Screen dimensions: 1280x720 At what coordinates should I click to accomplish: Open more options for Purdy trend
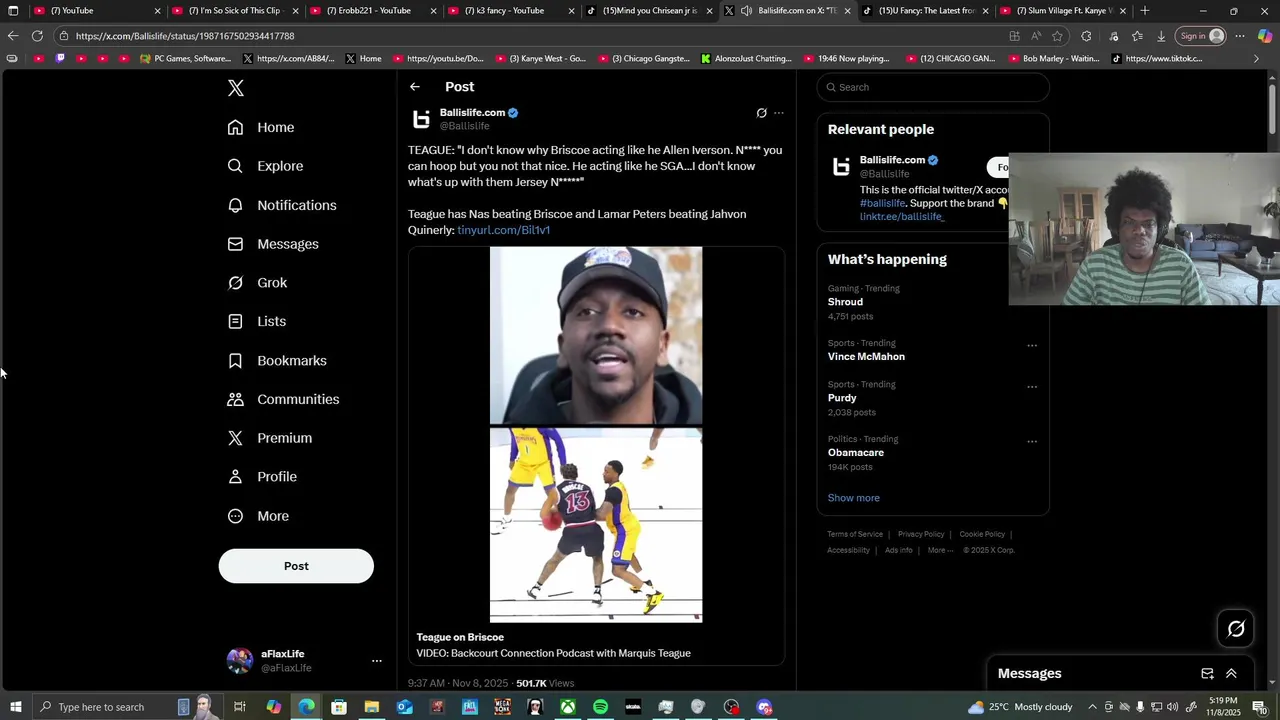pyautogui.click(x=1032, y=387)
